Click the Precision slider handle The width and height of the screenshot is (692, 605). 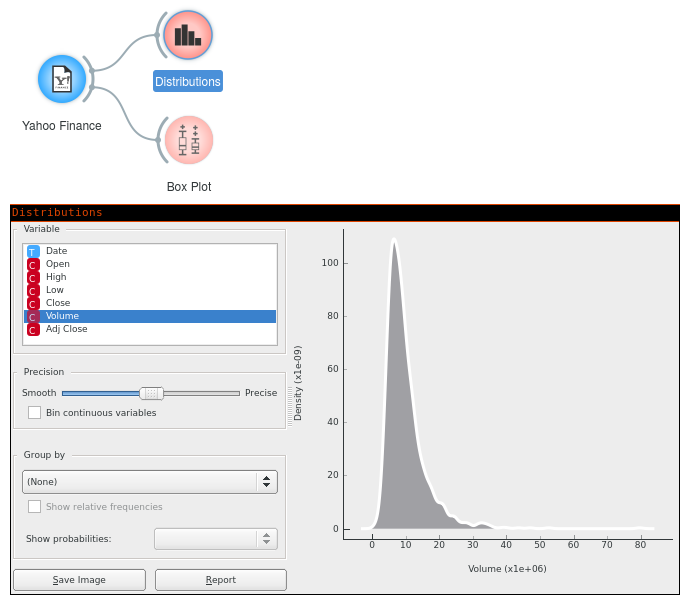(151, 393)
